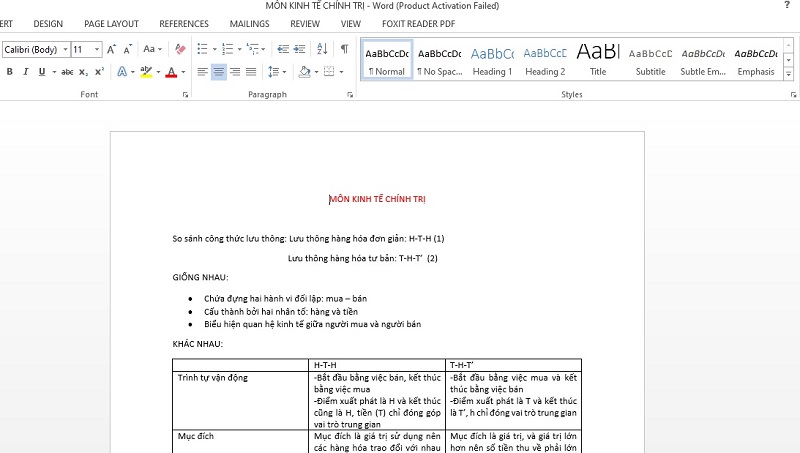Expand borders options arrow

tap(341, 72)
